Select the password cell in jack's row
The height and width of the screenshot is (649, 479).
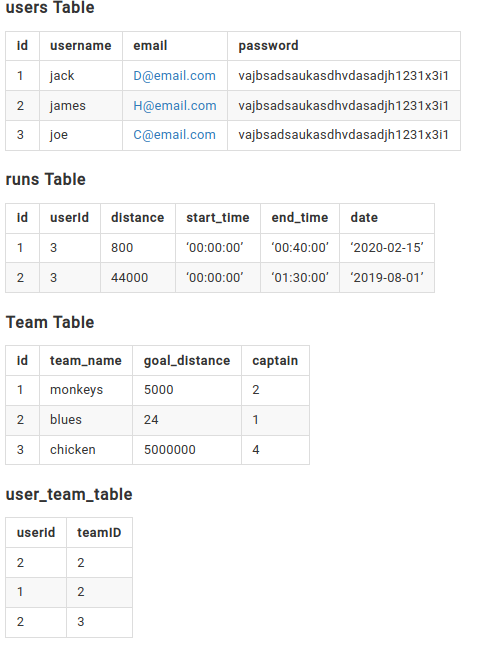click(x=344, y=76)
